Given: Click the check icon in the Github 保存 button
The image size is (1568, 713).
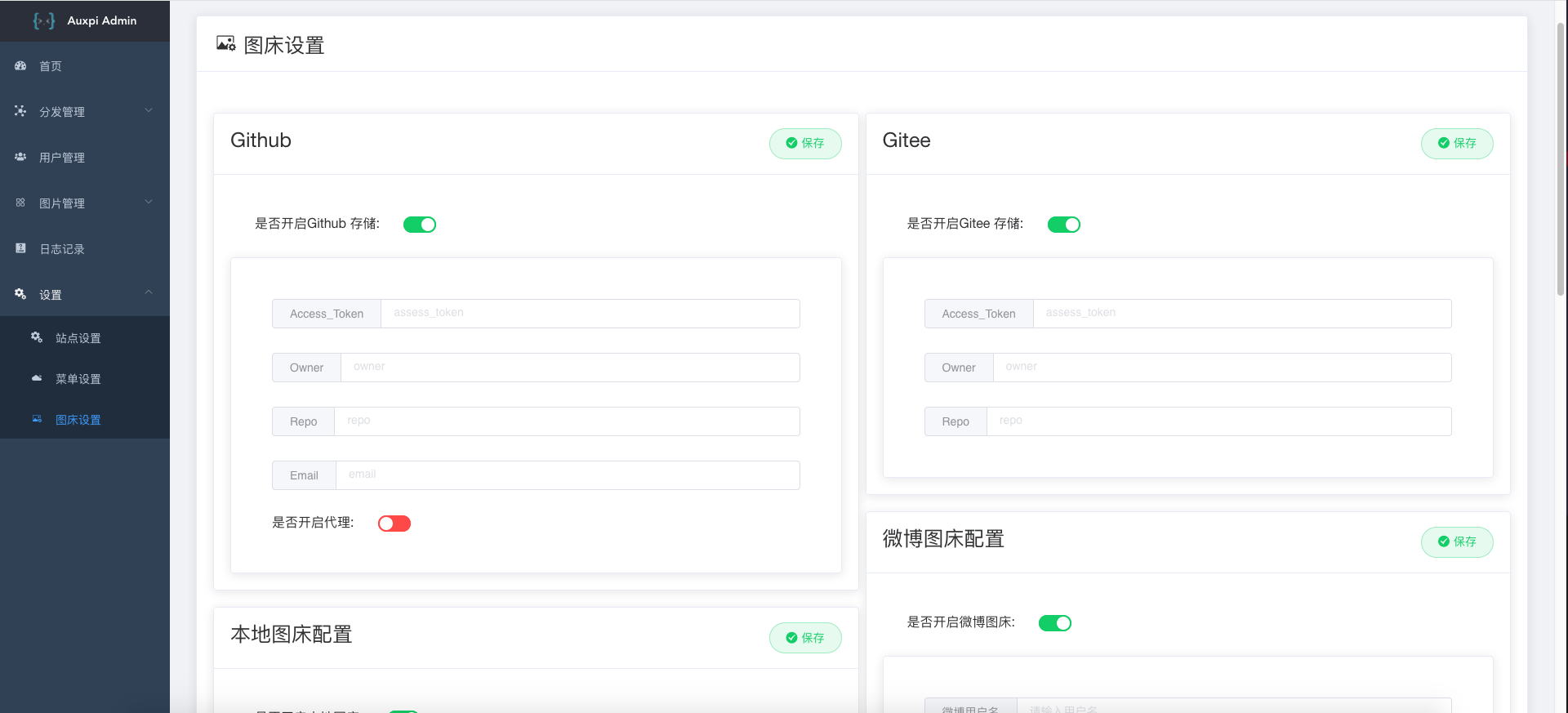Looking at the screenshot, I should point(791,143).
